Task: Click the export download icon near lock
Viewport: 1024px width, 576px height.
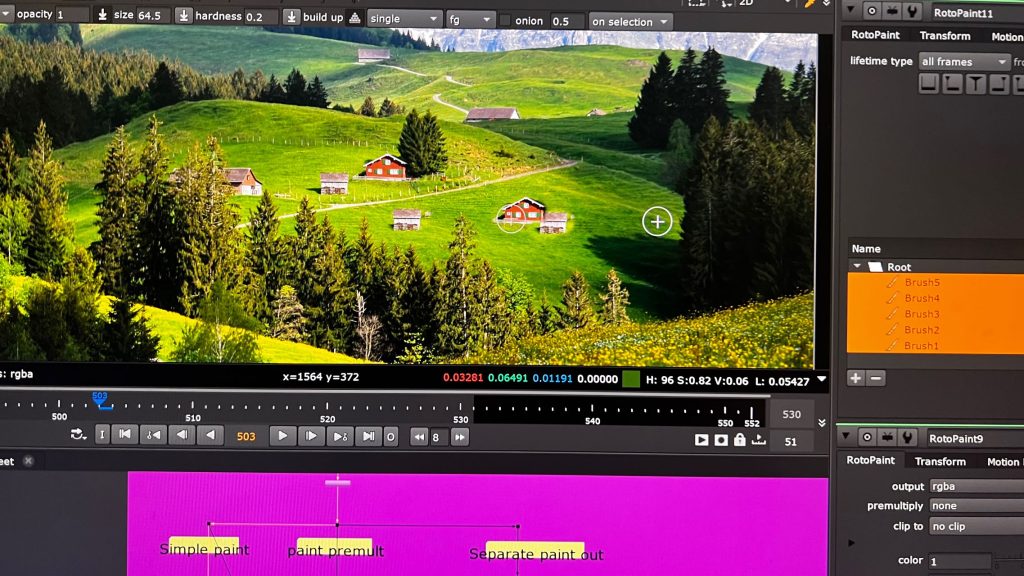Action: pos(758,440)
